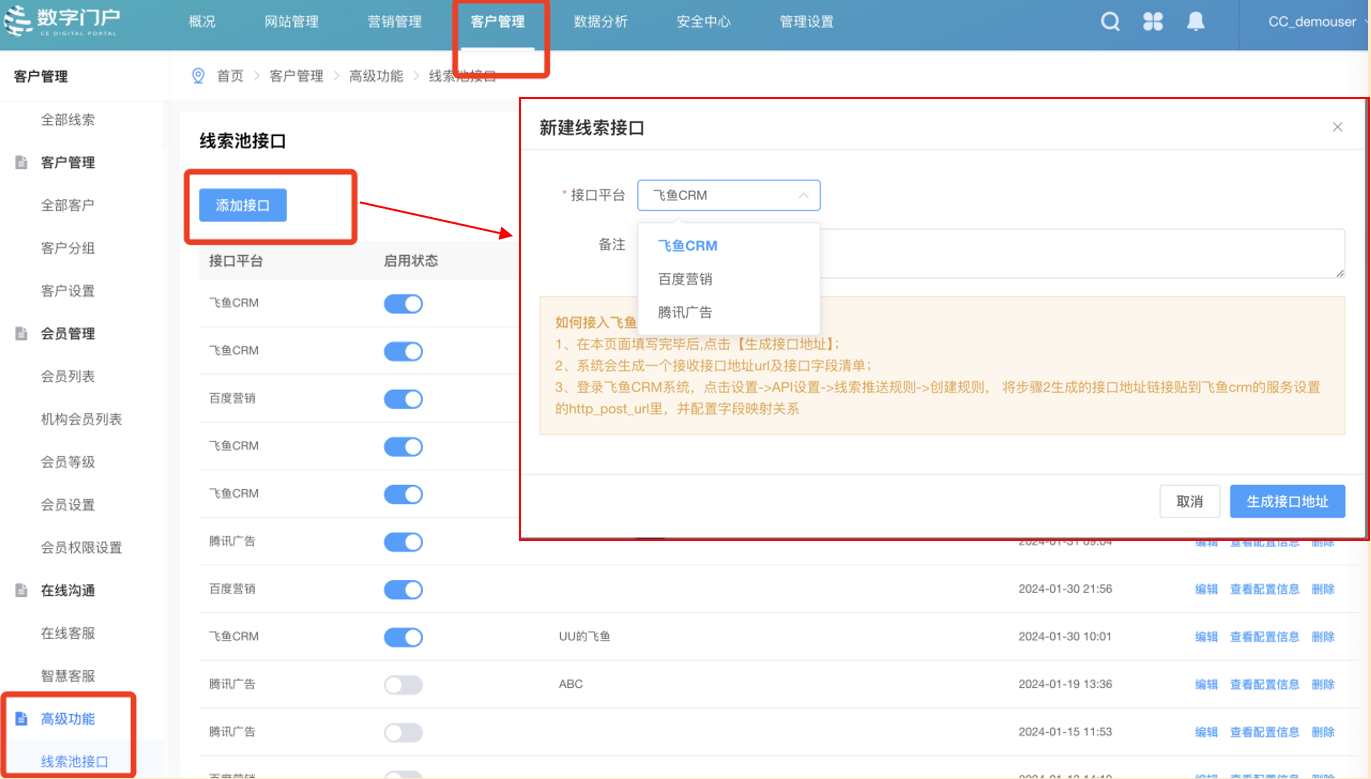Open 会员等级 in the sidebar
Screen dimensions: 1371x779
pos(68,462)
